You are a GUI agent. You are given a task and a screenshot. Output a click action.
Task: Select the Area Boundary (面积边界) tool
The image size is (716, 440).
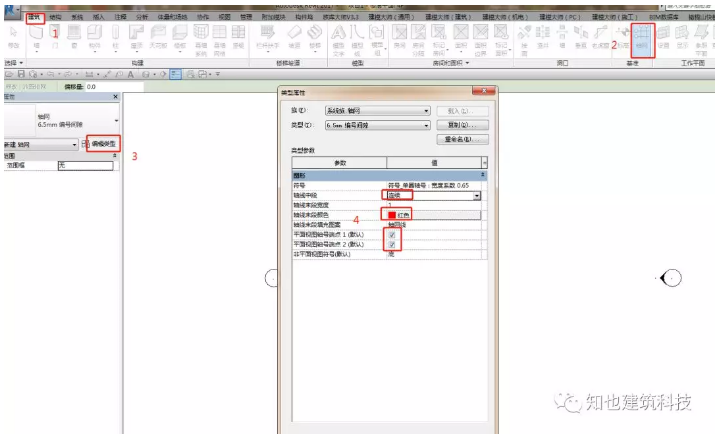[x=480, y=40]
